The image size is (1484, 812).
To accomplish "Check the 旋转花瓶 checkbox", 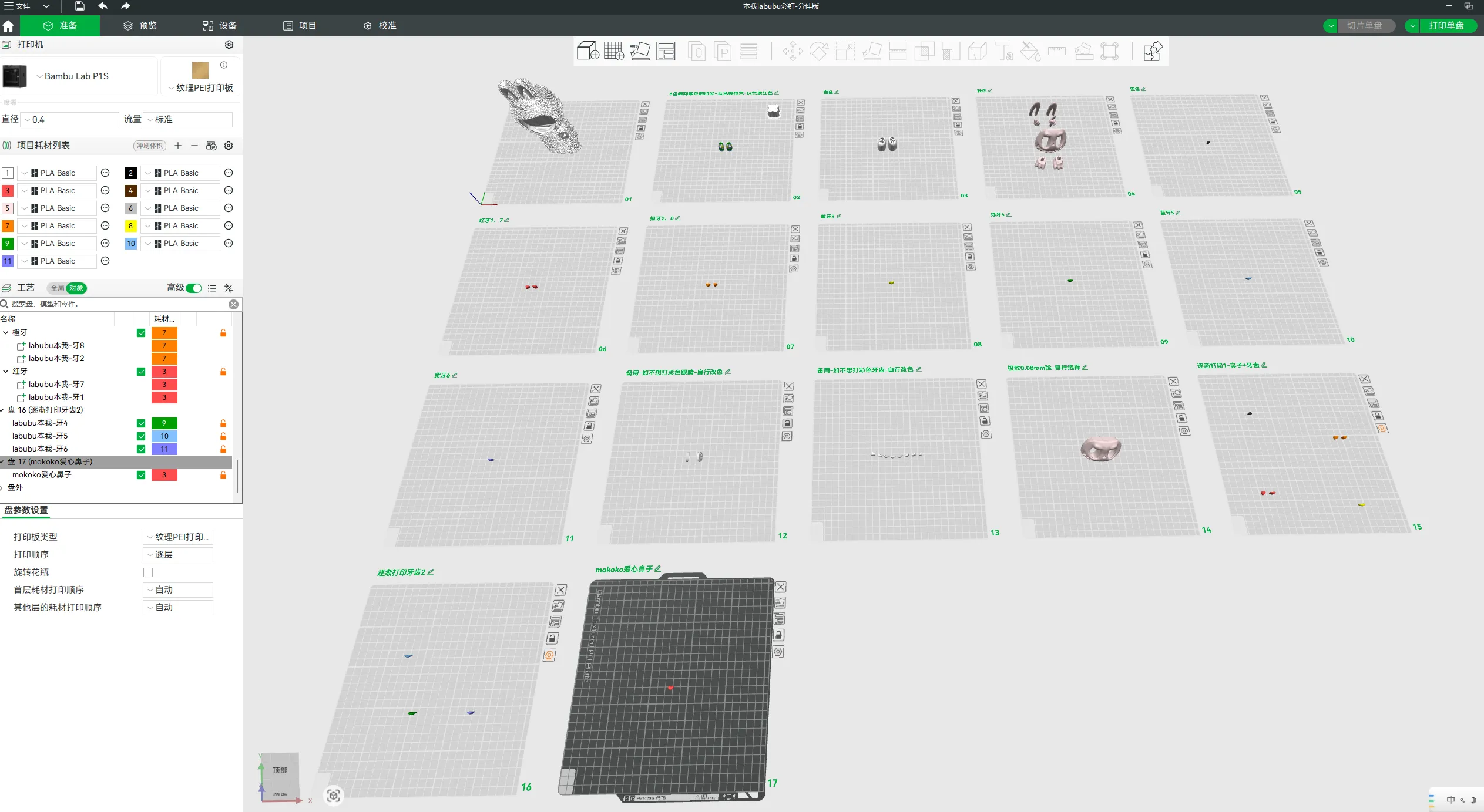I will pyautogui.click(x=148, y=572).
